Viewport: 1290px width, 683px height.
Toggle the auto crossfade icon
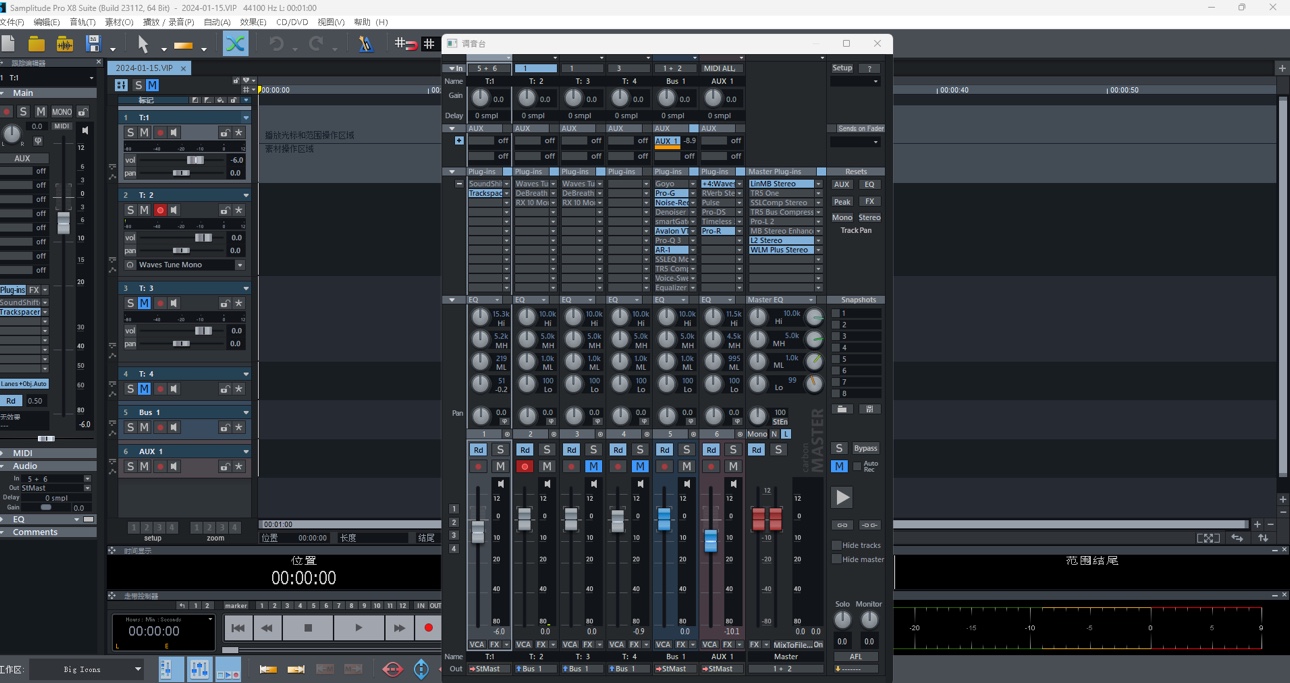[235, 44]
